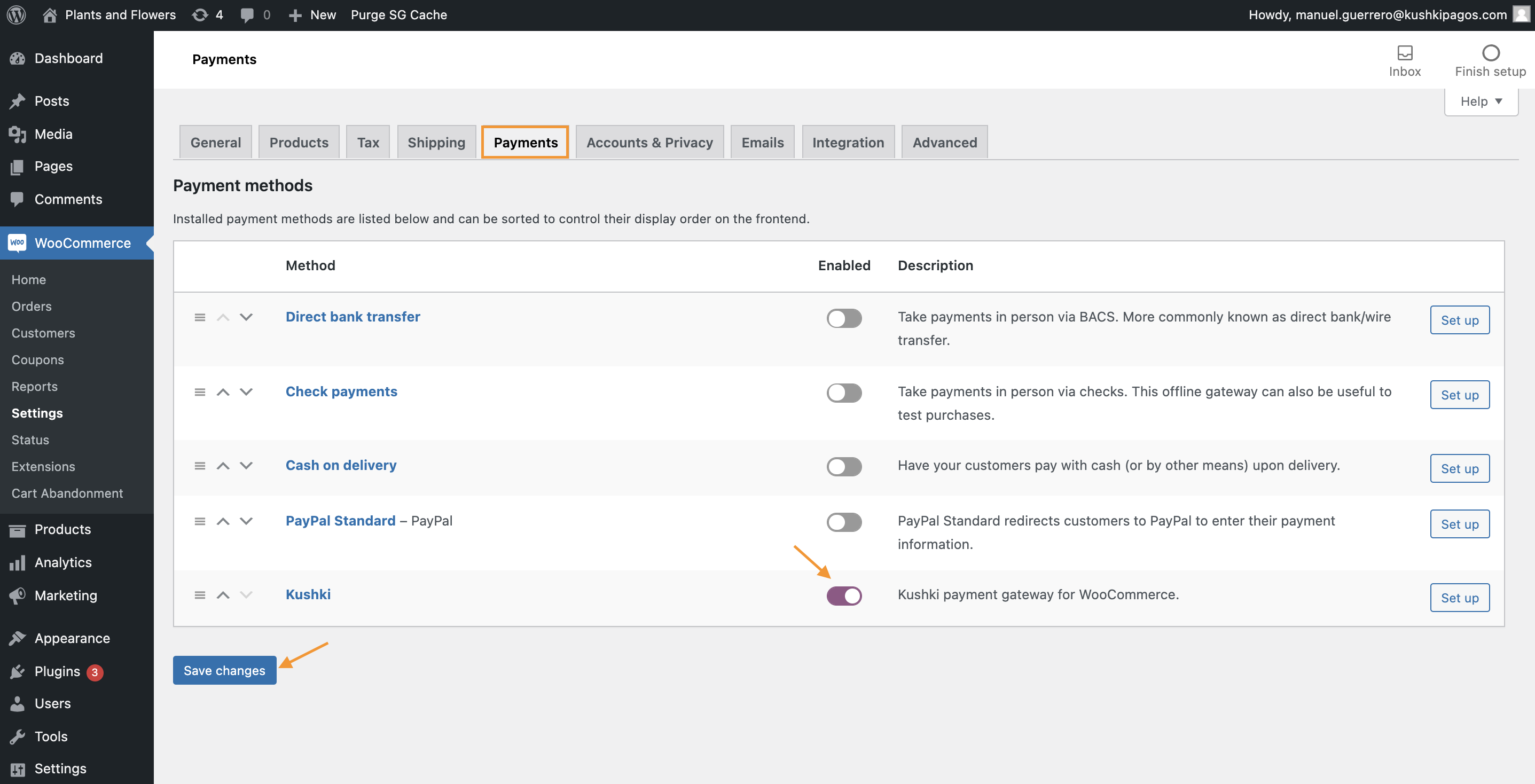The image size is (1535, 784).
Task: Enable the Check payments toggle
Action: tap(844, 393)
